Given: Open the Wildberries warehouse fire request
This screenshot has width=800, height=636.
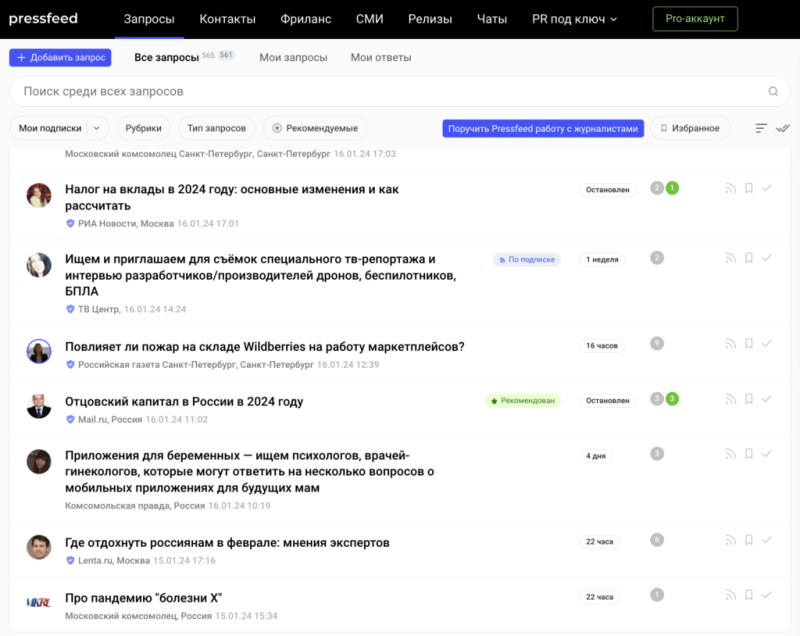Looking at the screenshot, I should click(264, 347).
